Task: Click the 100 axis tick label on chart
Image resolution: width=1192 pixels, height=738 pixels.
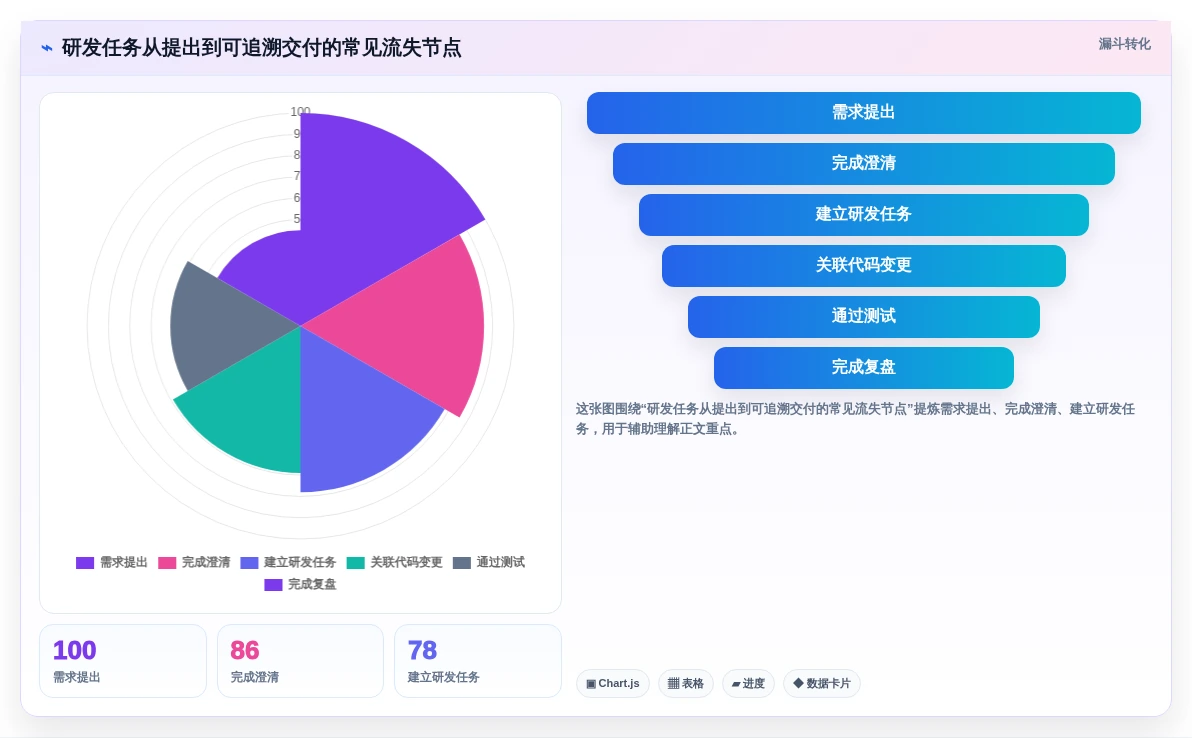Action: tap(300, 112)
